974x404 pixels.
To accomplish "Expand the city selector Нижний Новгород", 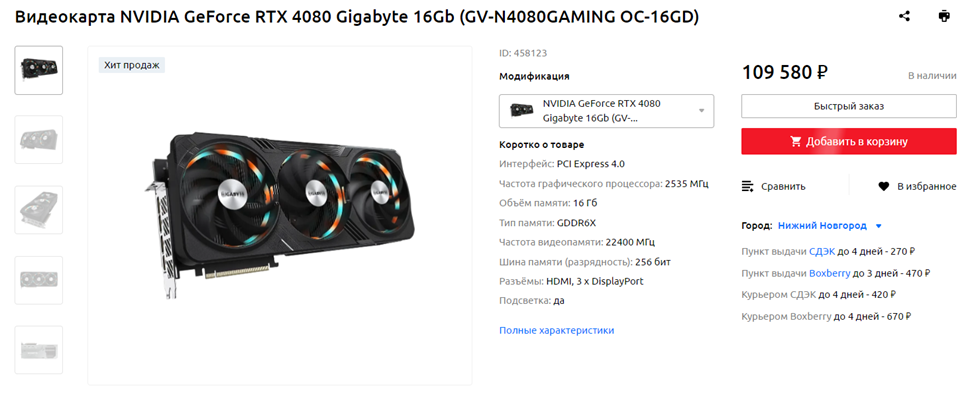I will [x=822, y=226].
